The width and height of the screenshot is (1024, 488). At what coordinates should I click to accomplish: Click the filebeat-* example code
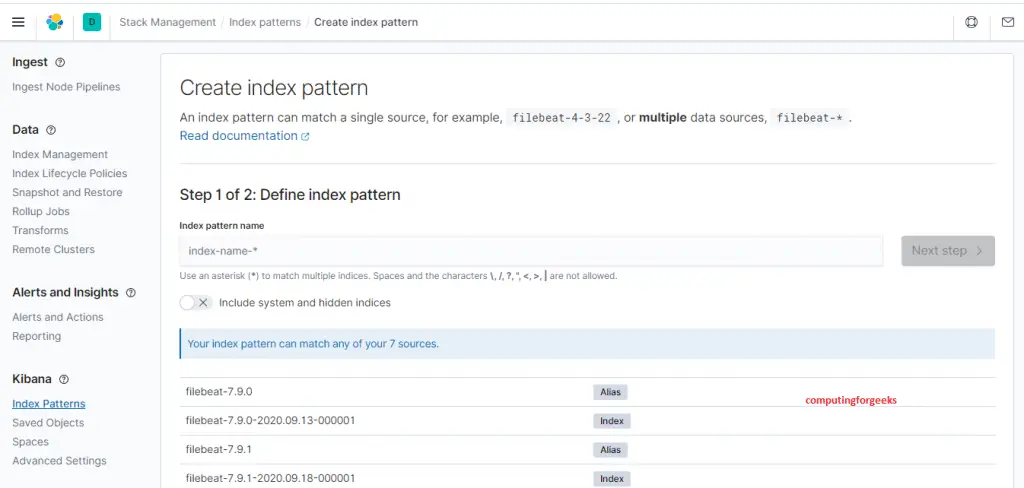click(x=810, y=118)
